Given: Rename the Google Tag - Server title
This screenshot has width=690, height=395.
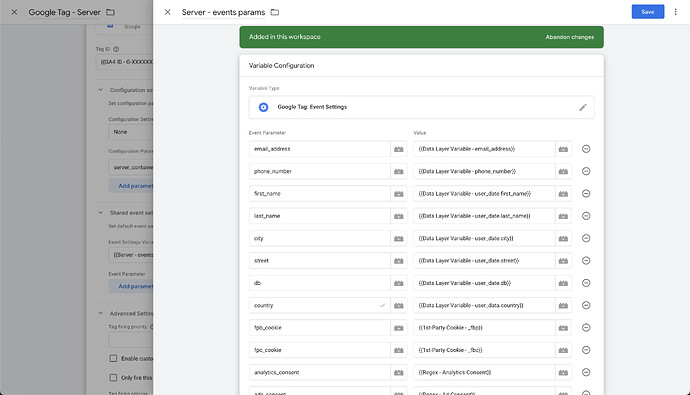Looking at the screenshot, I should point(65,12).
